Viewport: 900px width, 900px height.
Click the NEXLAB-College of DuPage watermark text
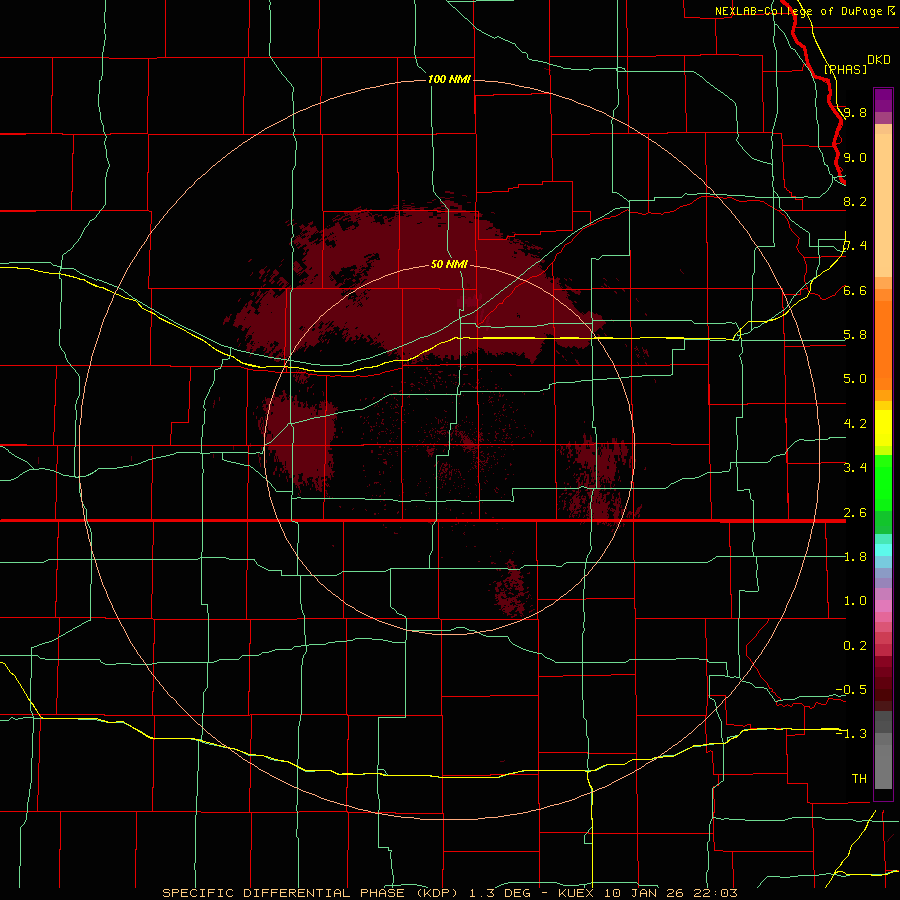801,11
